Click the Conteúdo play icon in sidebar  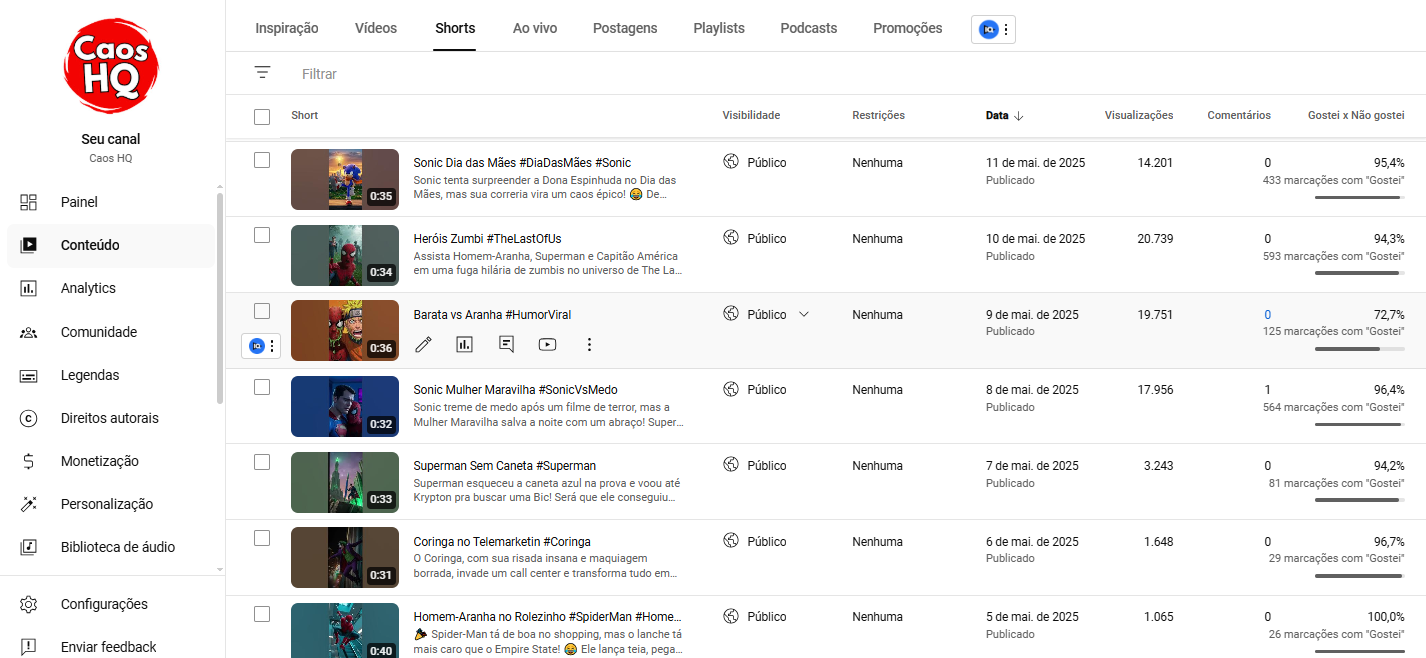point(29,245)
